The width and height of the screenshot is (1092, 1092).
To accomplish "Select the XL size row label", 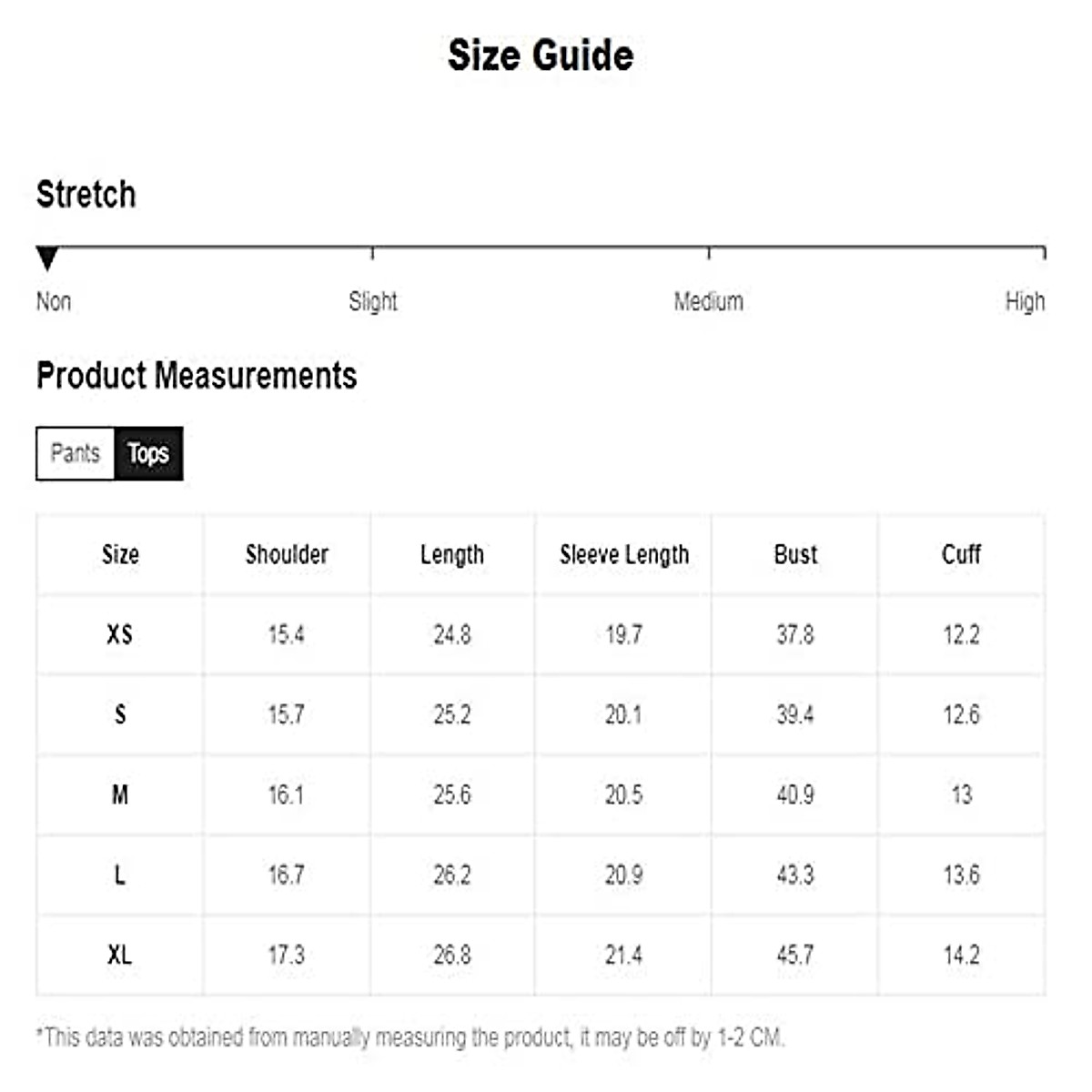I will tap(120, 955).
